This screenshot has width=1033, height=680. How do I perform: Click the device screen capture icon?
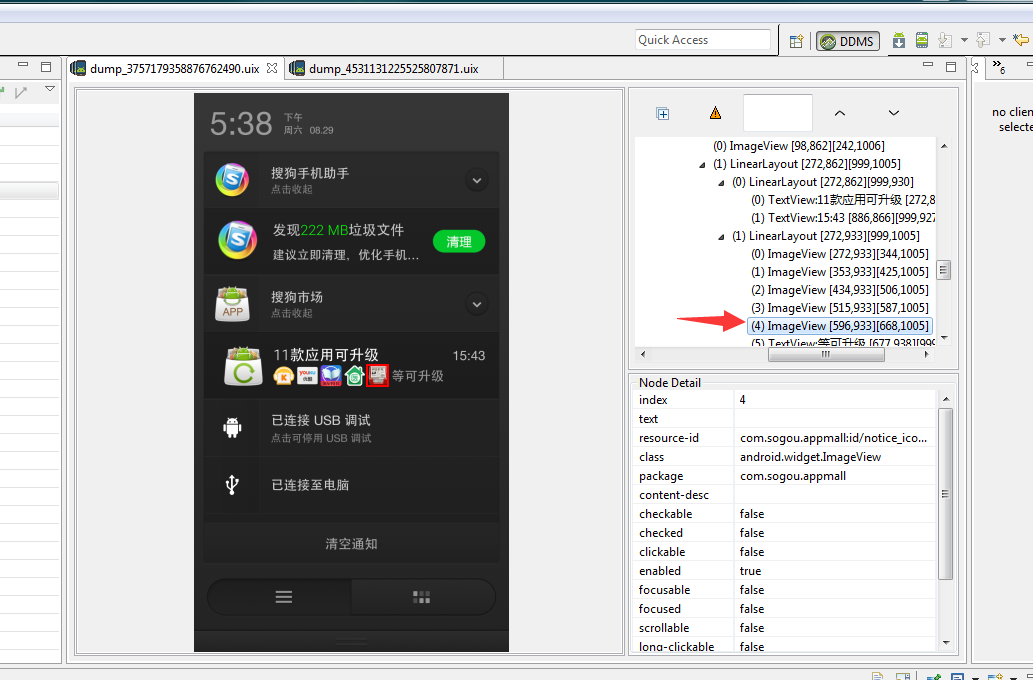click(921, 41)
